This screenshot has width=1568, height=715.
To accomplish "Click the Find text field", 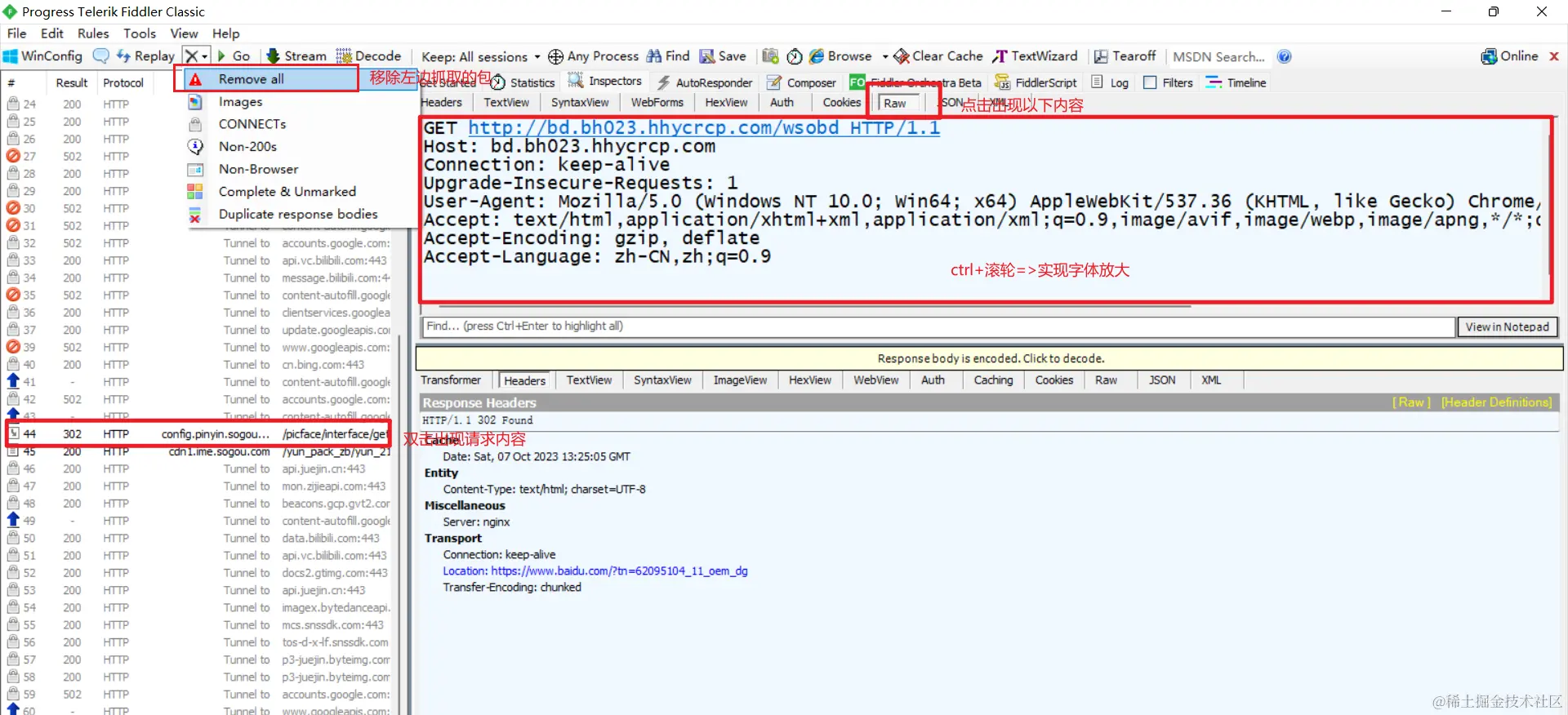I will point(938,326).
